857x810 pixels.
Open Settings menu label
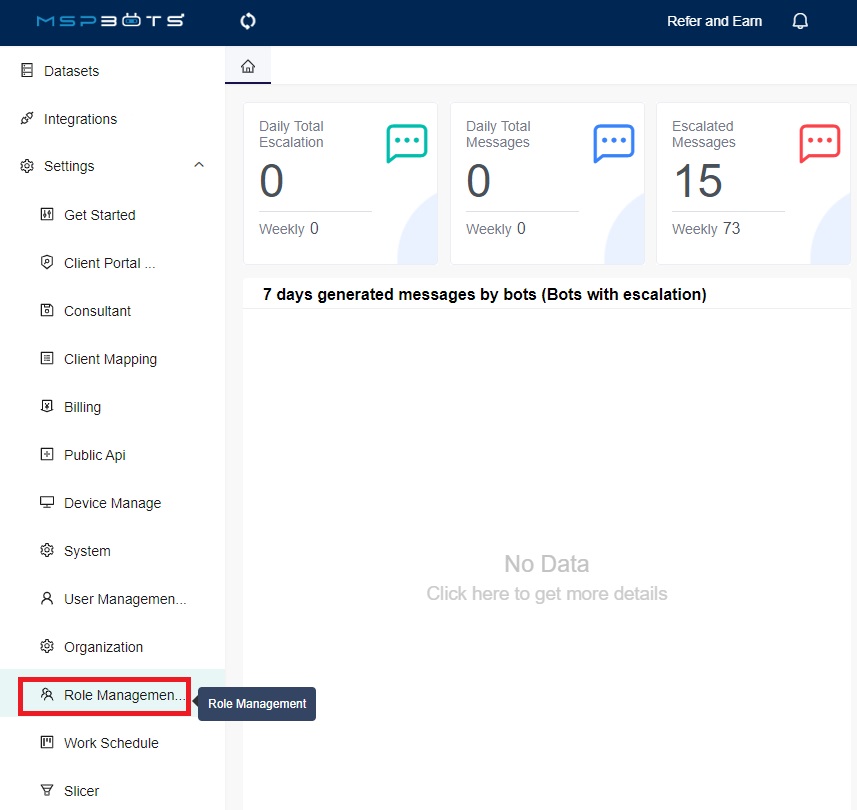point(69,166)
